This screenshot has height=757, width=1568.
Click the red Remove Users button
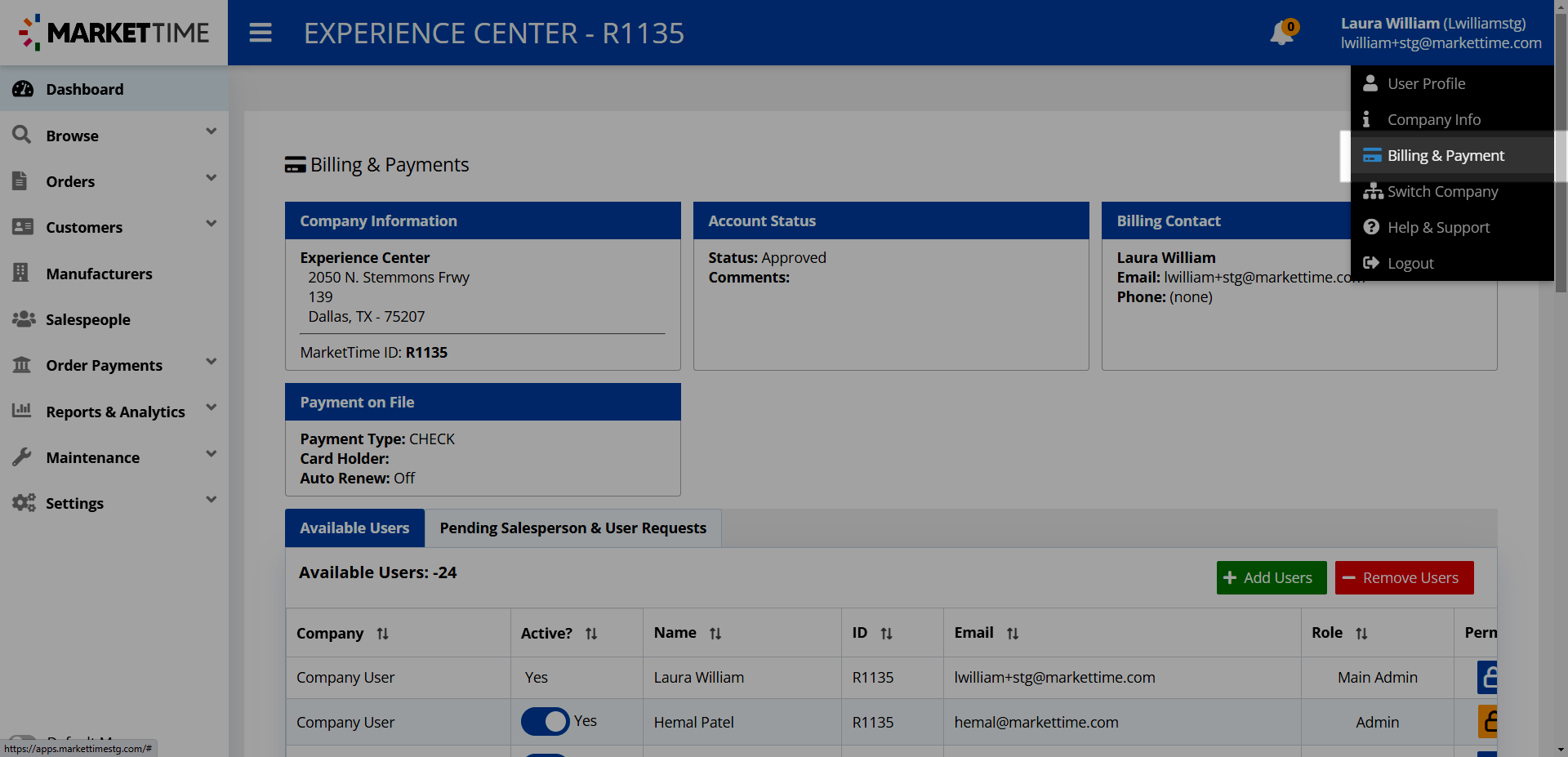(1404, 578)
